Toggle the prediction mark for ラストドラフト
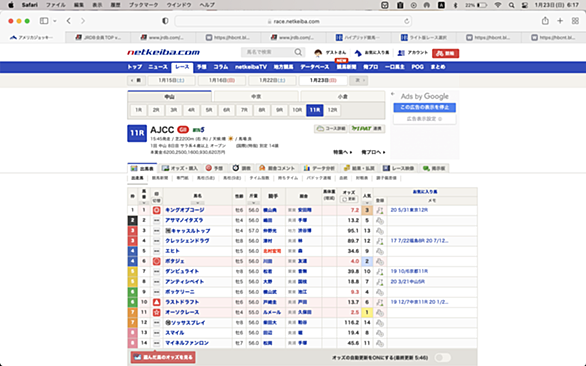586x366 pixels. (156, 302)
